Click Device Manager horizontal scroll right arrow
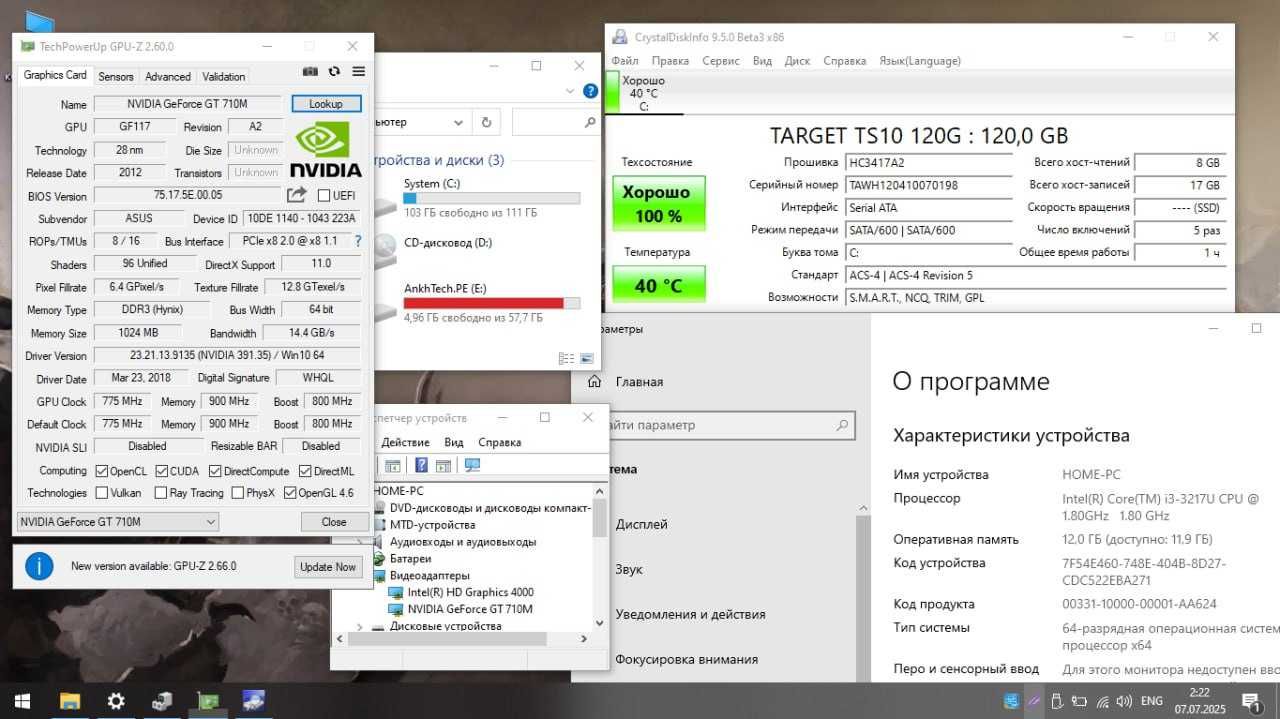Screen dimensions: 1280x719 click(585, 641)
